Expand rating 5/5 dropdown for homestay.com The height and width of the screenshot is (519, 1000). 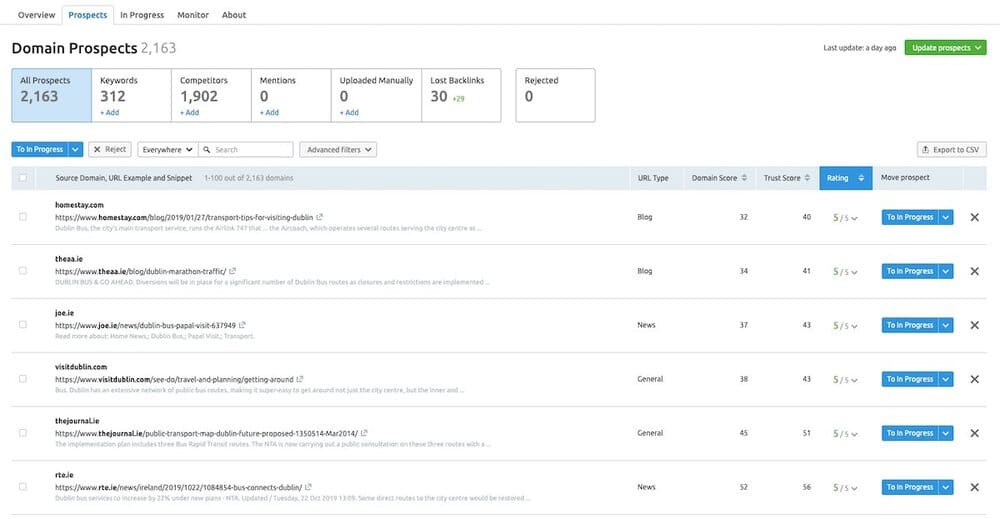point(845,217)
